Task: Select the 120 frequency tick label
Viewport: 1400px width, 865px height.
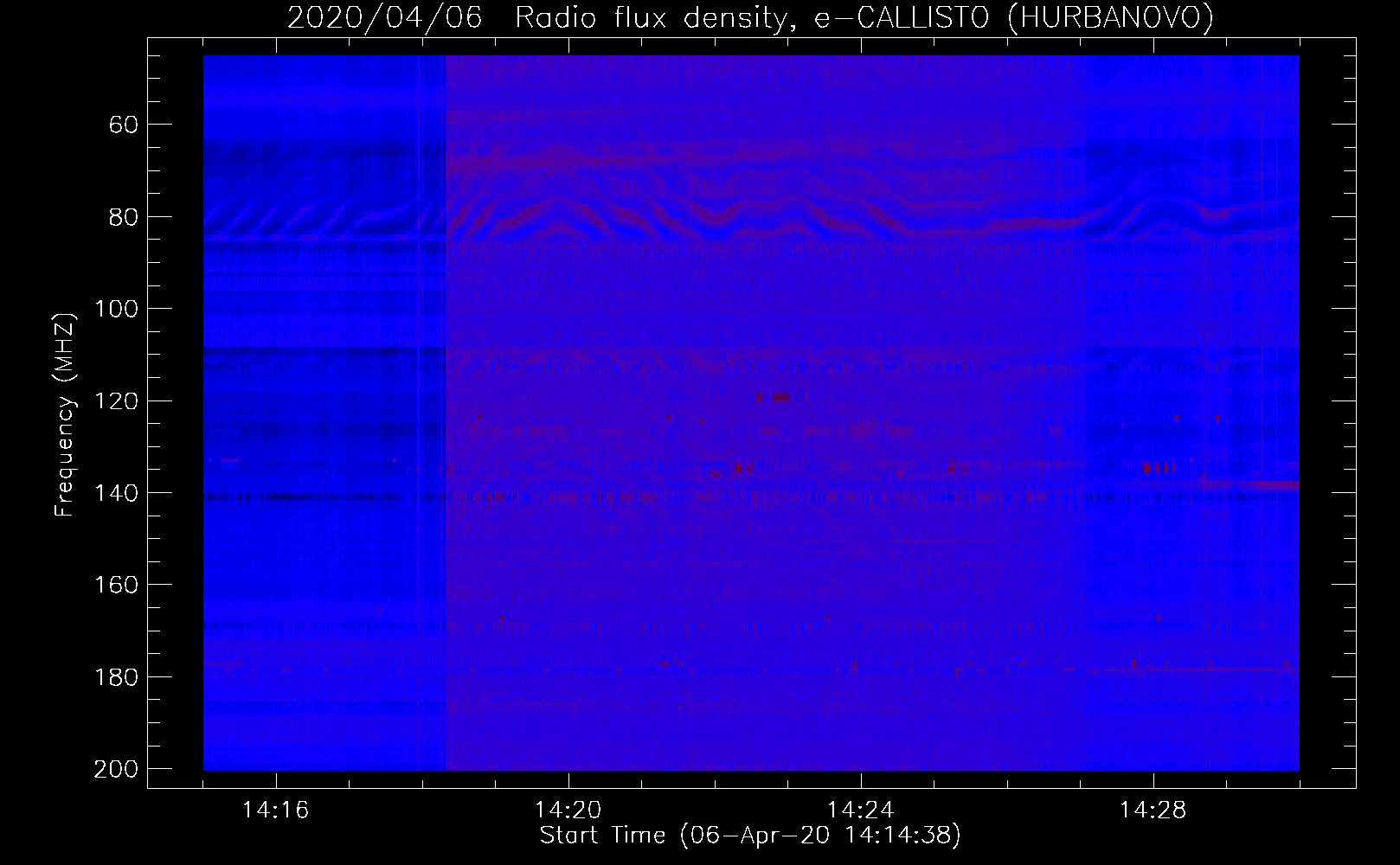Action: (x=117, y=400)
